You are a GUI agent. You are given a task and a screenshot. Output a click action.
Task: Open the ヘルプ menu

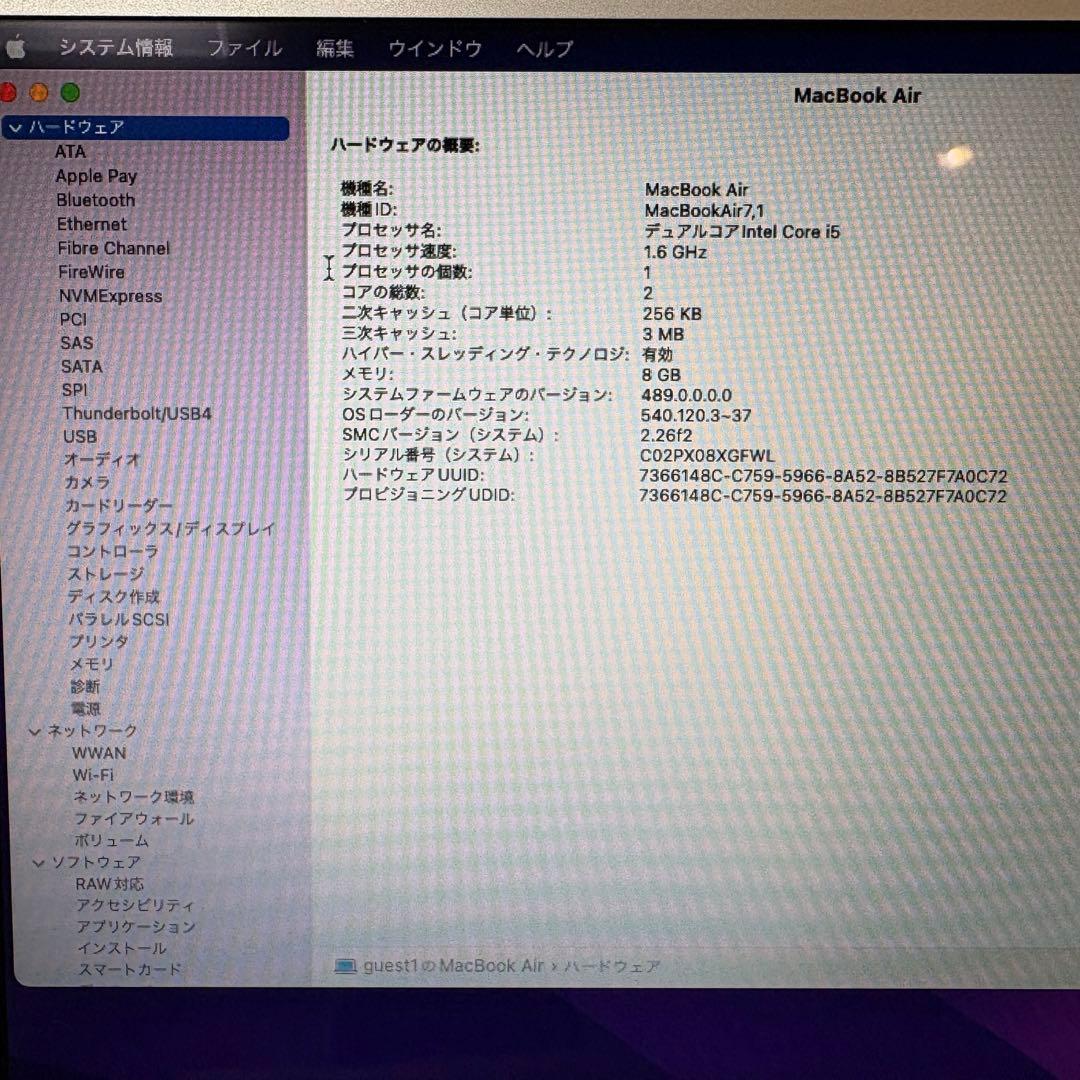[x=542, y=46]
